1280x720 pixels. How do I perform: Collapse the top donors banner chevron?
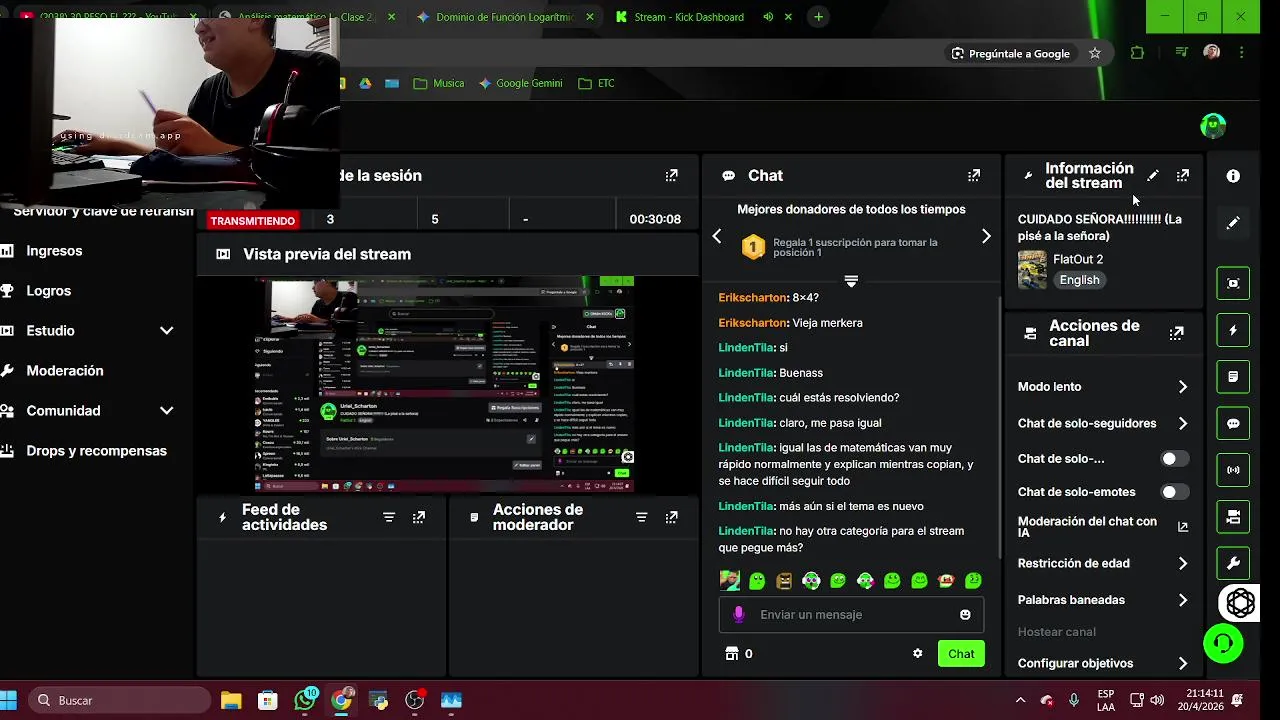pos(851,282)
